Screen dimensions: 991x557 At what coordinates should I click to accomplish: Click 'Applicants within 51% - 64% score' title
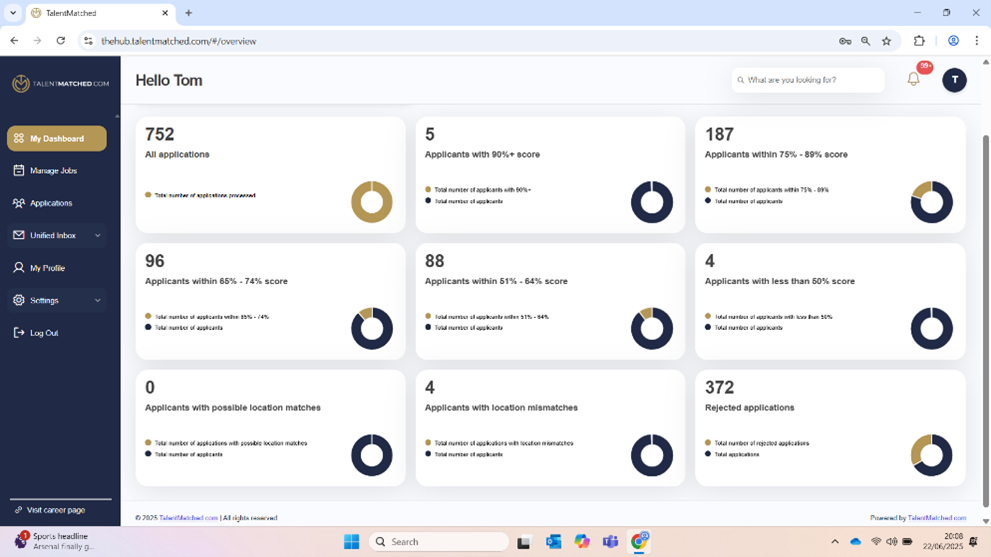[496, 281]
